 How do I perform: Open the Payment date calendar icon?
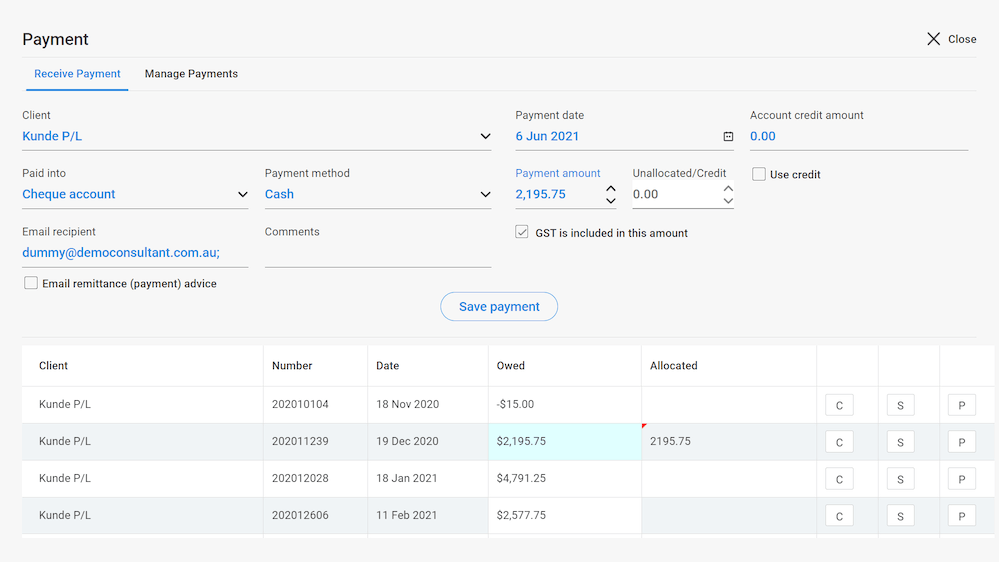(728, 136)
